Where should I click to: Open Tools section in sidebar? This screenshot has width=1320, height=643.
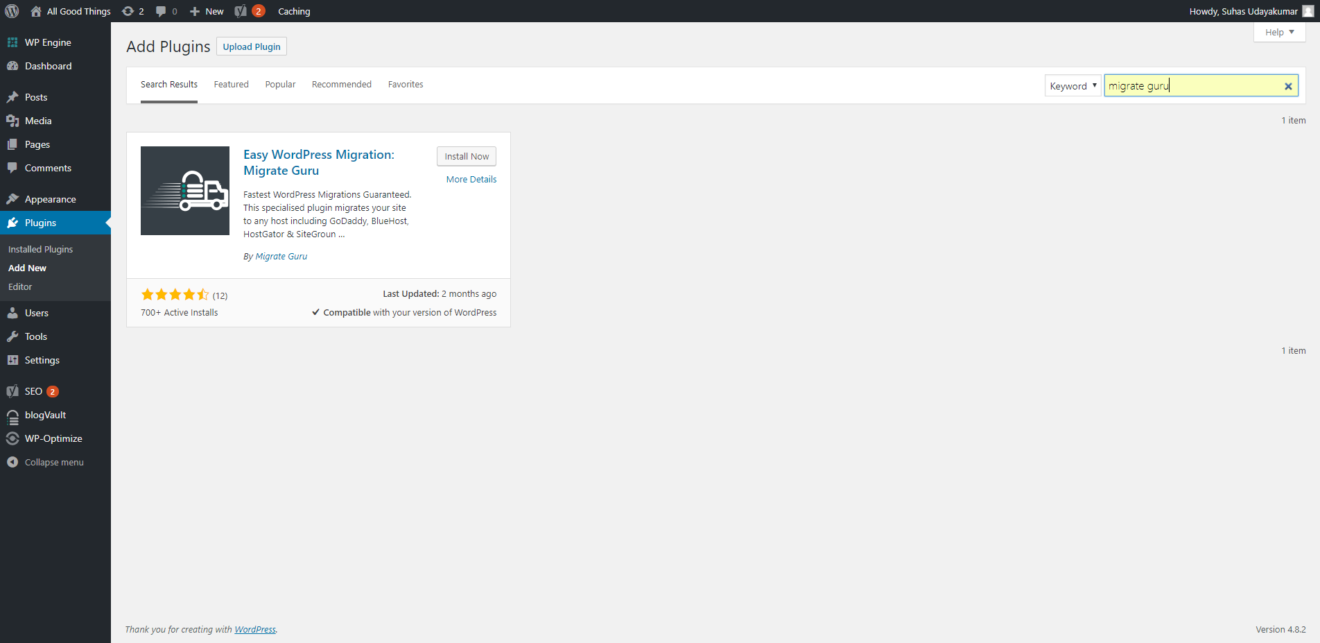[55, 337]
